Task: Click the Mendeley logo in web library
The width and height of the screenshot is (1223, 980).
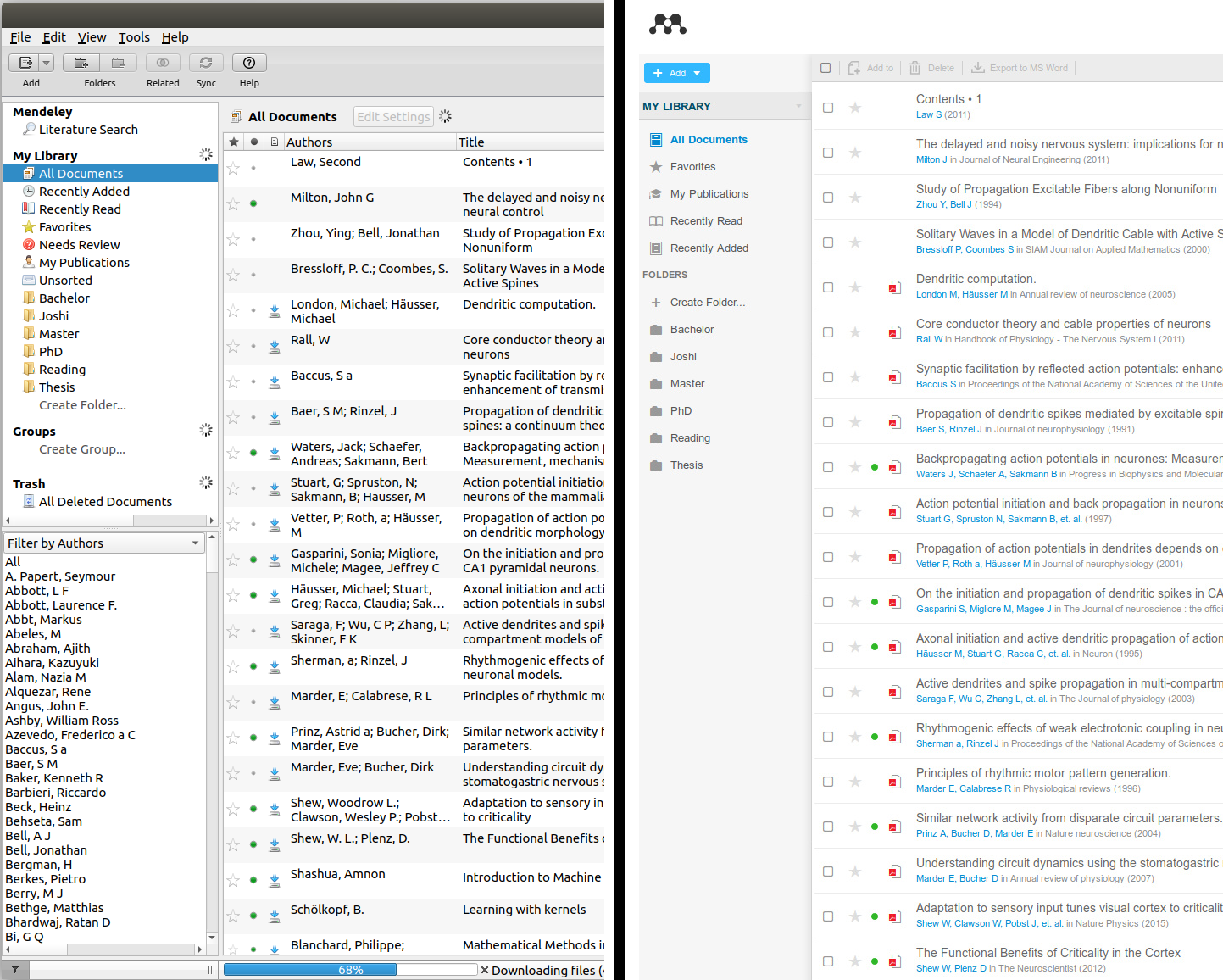Action: (668, 25)
